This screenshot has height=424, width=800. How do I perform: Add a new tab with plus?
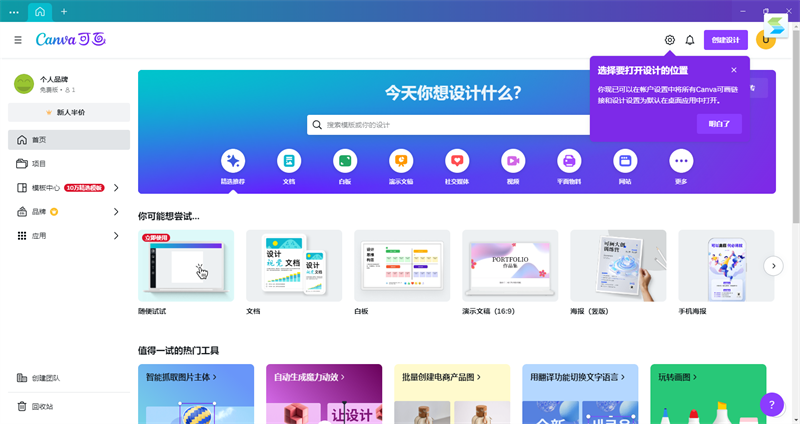64,11
